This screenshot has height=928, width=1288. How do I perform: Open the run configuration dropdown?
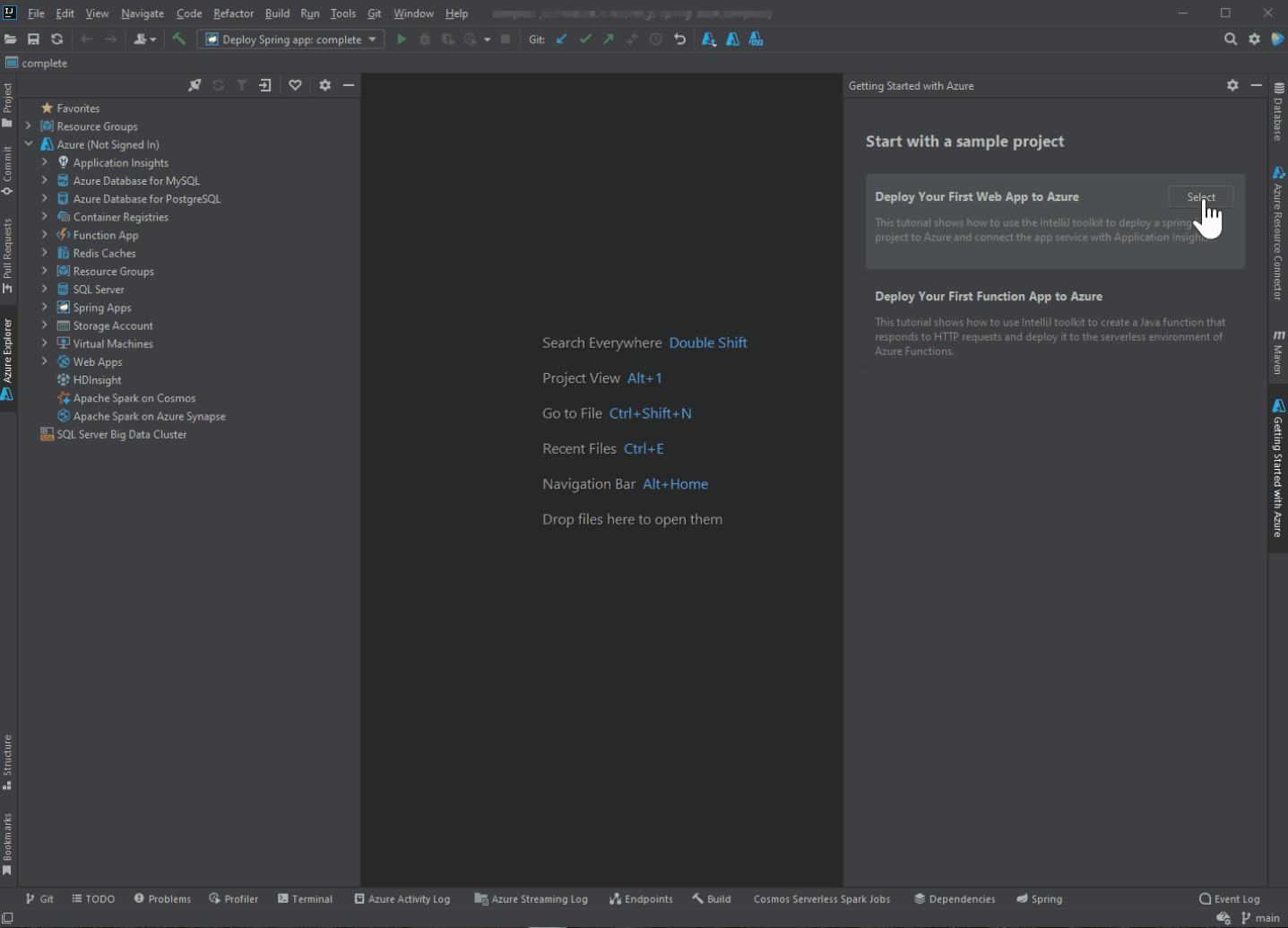[x=291, y=39]
